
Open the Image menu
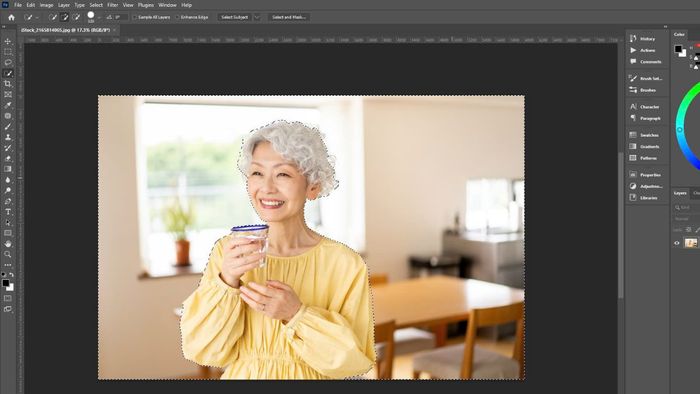coord(46,5)
